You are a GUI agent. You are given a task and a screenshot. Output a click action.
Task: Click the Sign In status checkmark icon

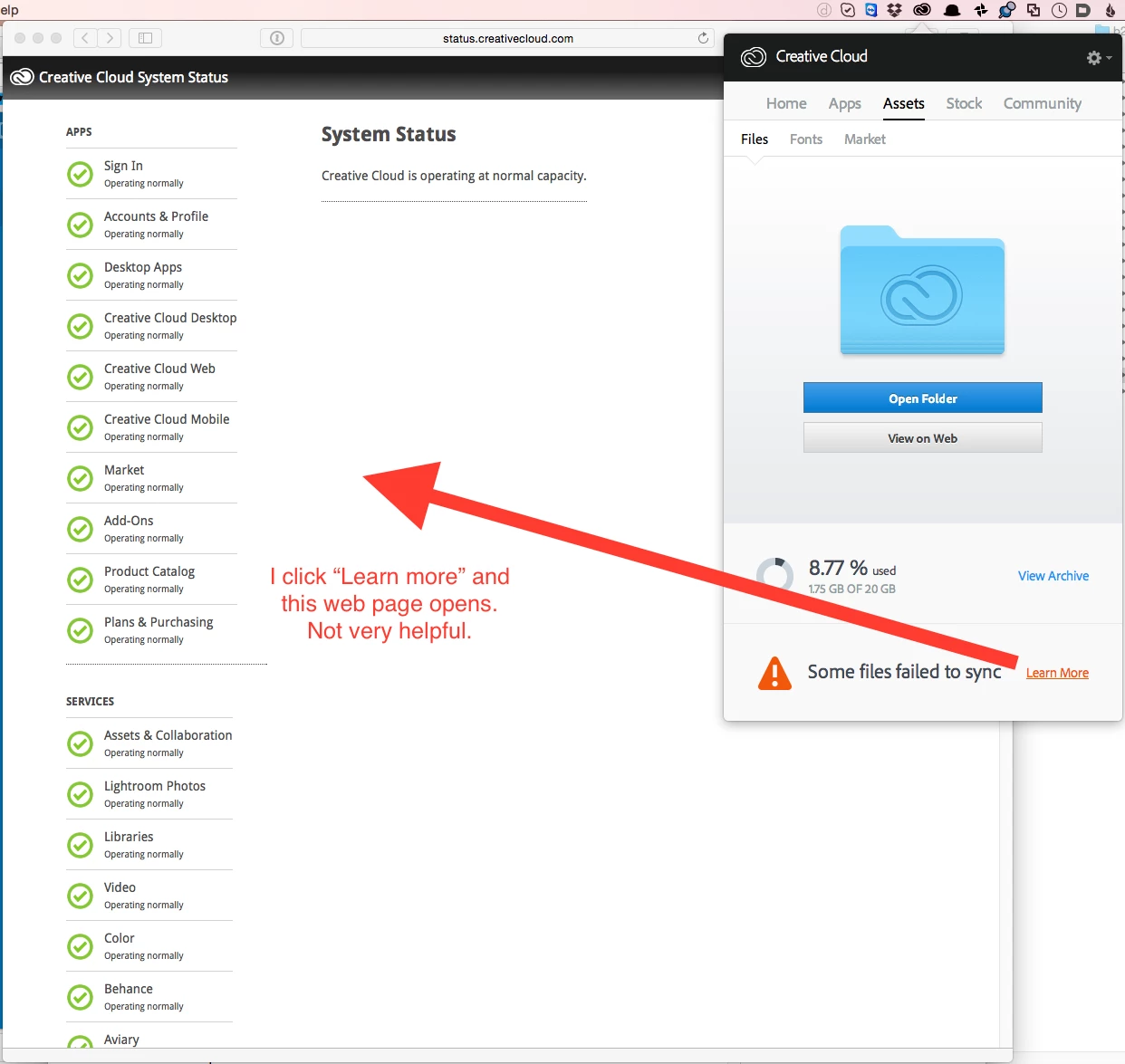click(x=81, y=174)
